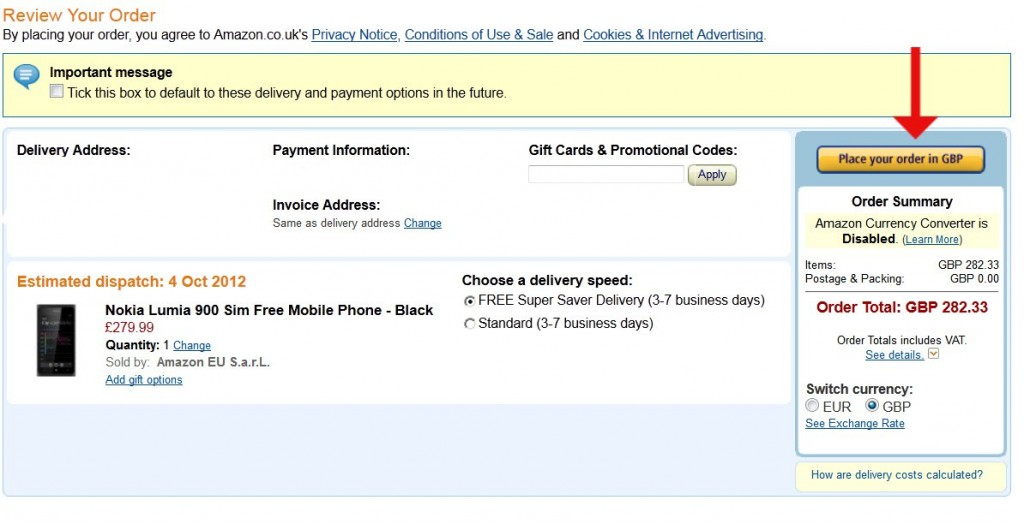
Task: Open Learn More about Currency Converter
Action: 932,240
